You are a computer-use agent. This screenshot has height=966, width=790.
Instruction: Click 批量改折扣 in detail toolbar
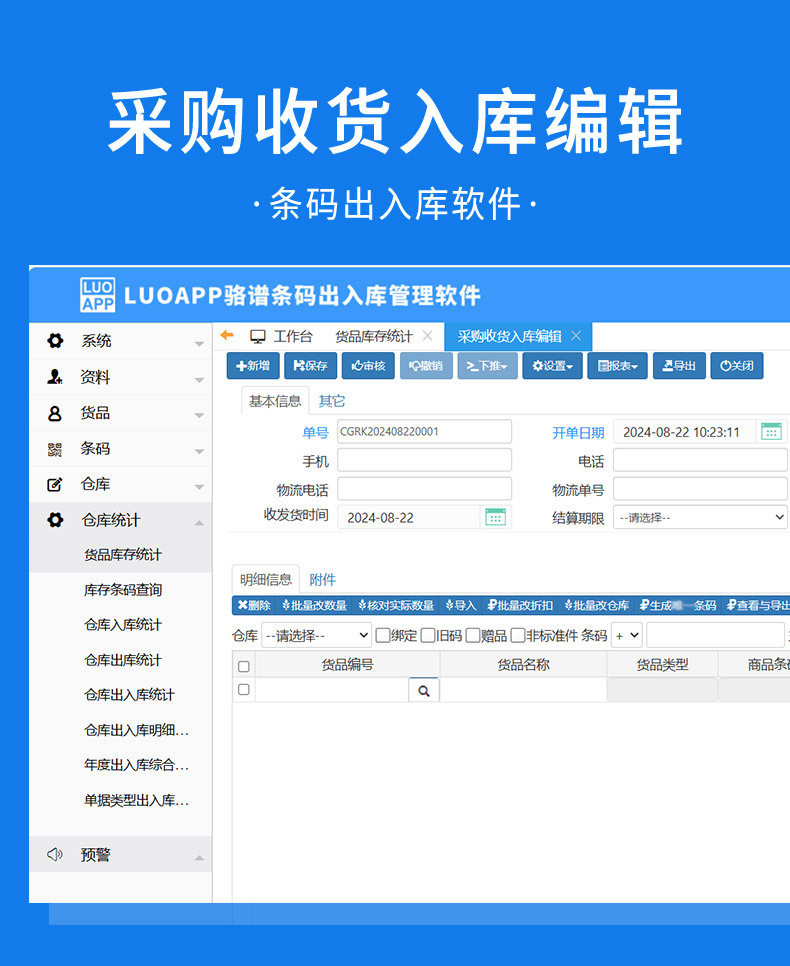point(521,606)
